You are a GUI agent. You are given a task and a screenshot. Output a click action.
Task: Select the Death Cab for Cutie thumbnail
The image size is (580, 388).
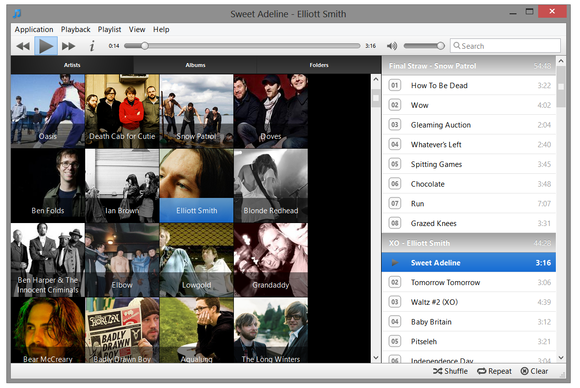[x=122, y=111]
